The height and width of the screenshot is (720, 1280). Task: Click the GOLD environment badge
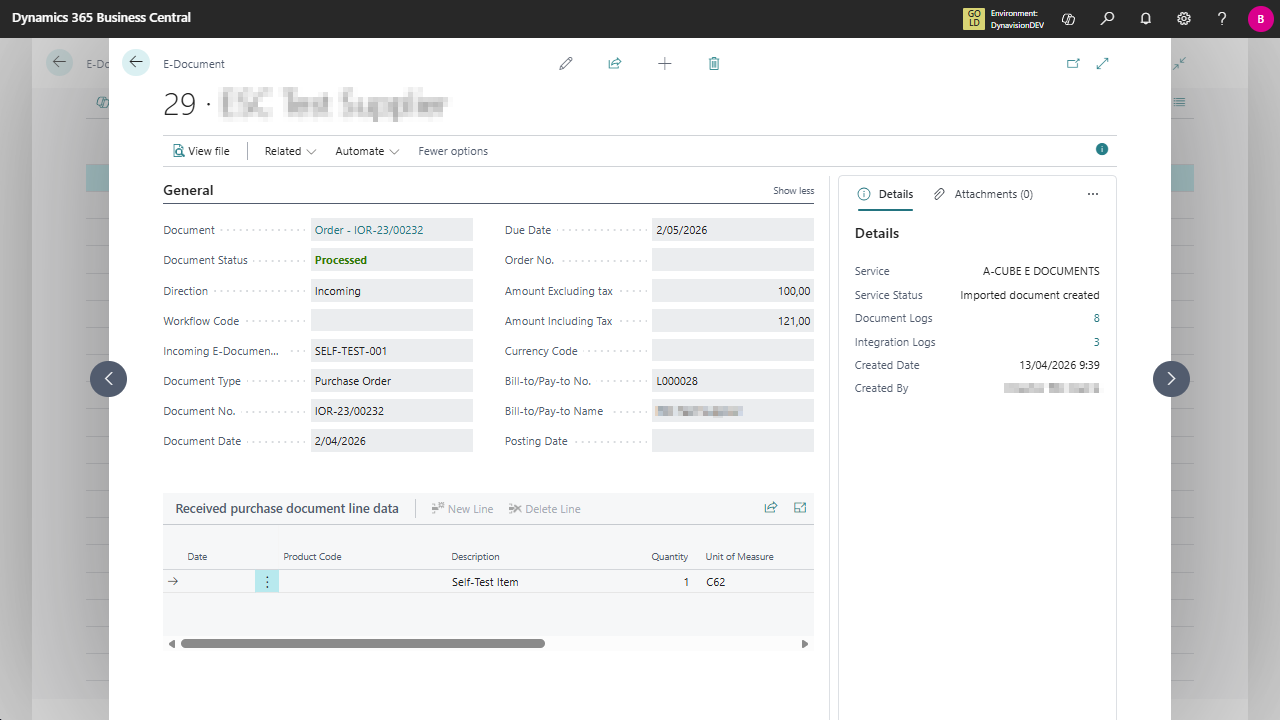click(x=973, y=19)
